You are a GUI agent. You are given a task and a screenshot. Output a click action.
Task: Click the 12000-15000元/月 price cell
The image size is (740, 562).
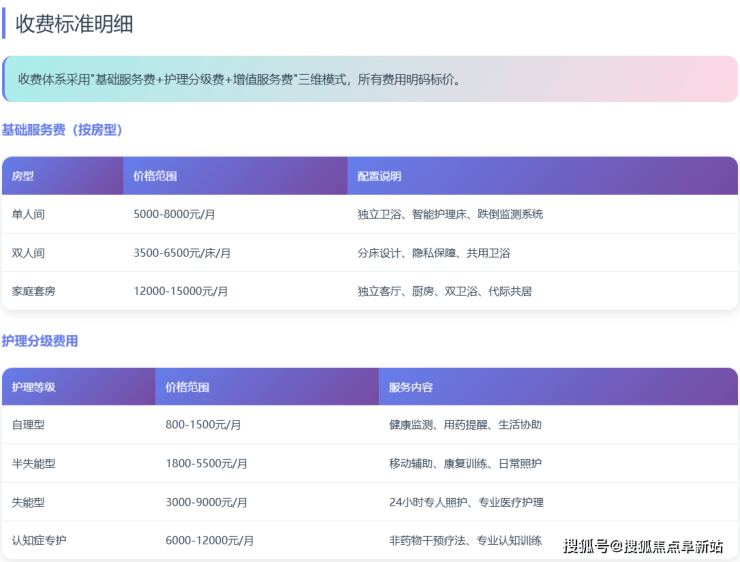pyautogui.click(x=181, y=291)
